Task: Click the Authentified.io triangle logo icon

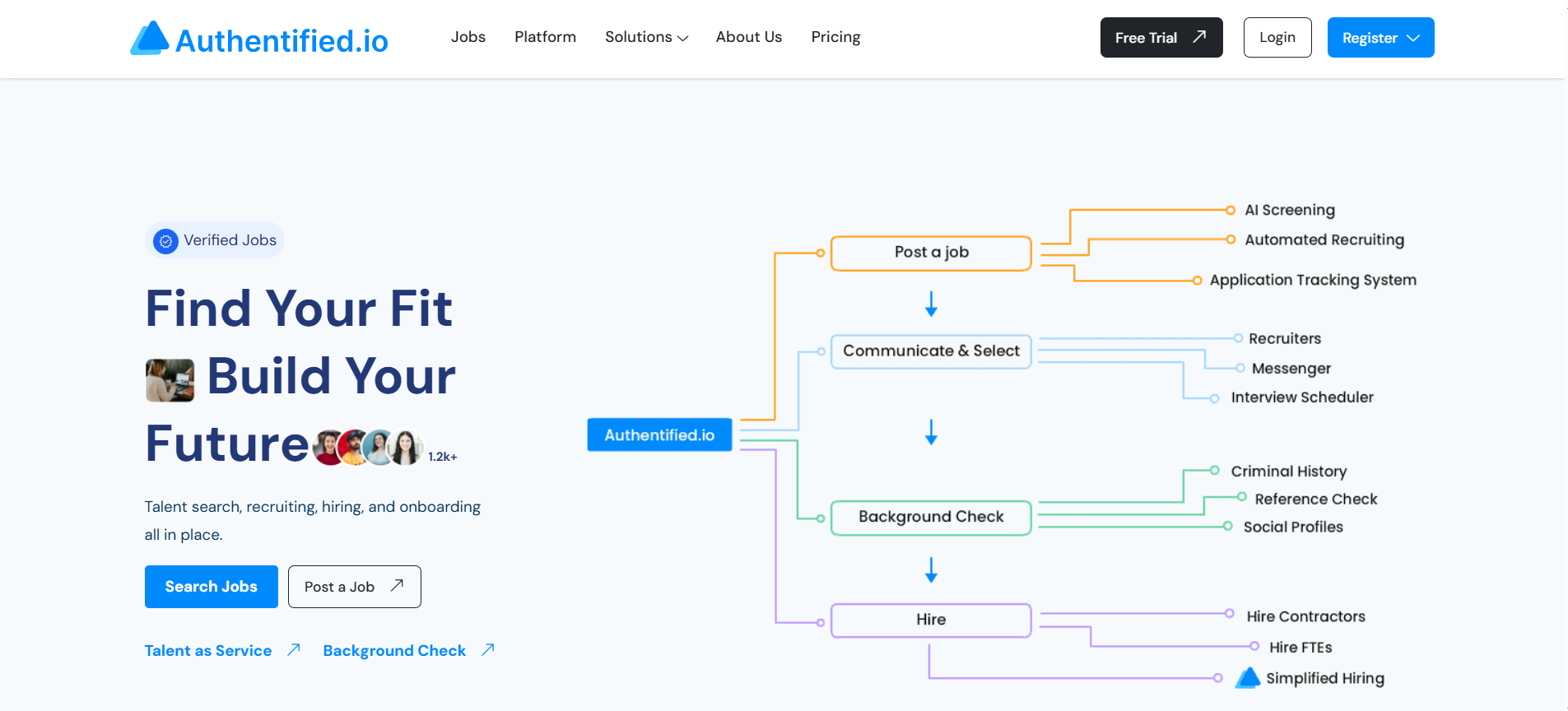Action: [150, 38]
